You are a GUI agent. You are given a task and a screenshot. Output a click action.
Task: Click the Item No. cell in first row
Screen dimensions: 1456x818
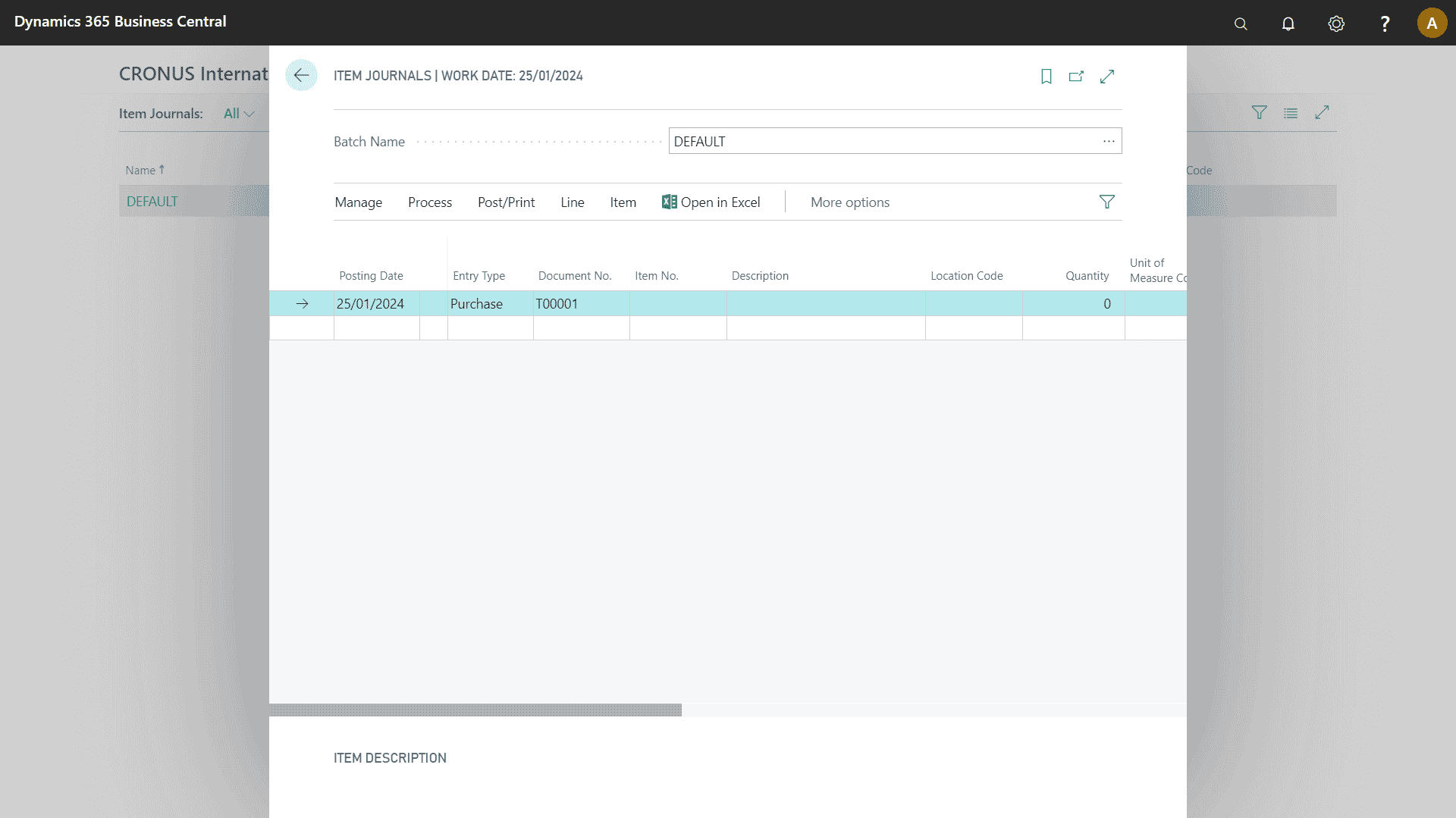(677, 304)
